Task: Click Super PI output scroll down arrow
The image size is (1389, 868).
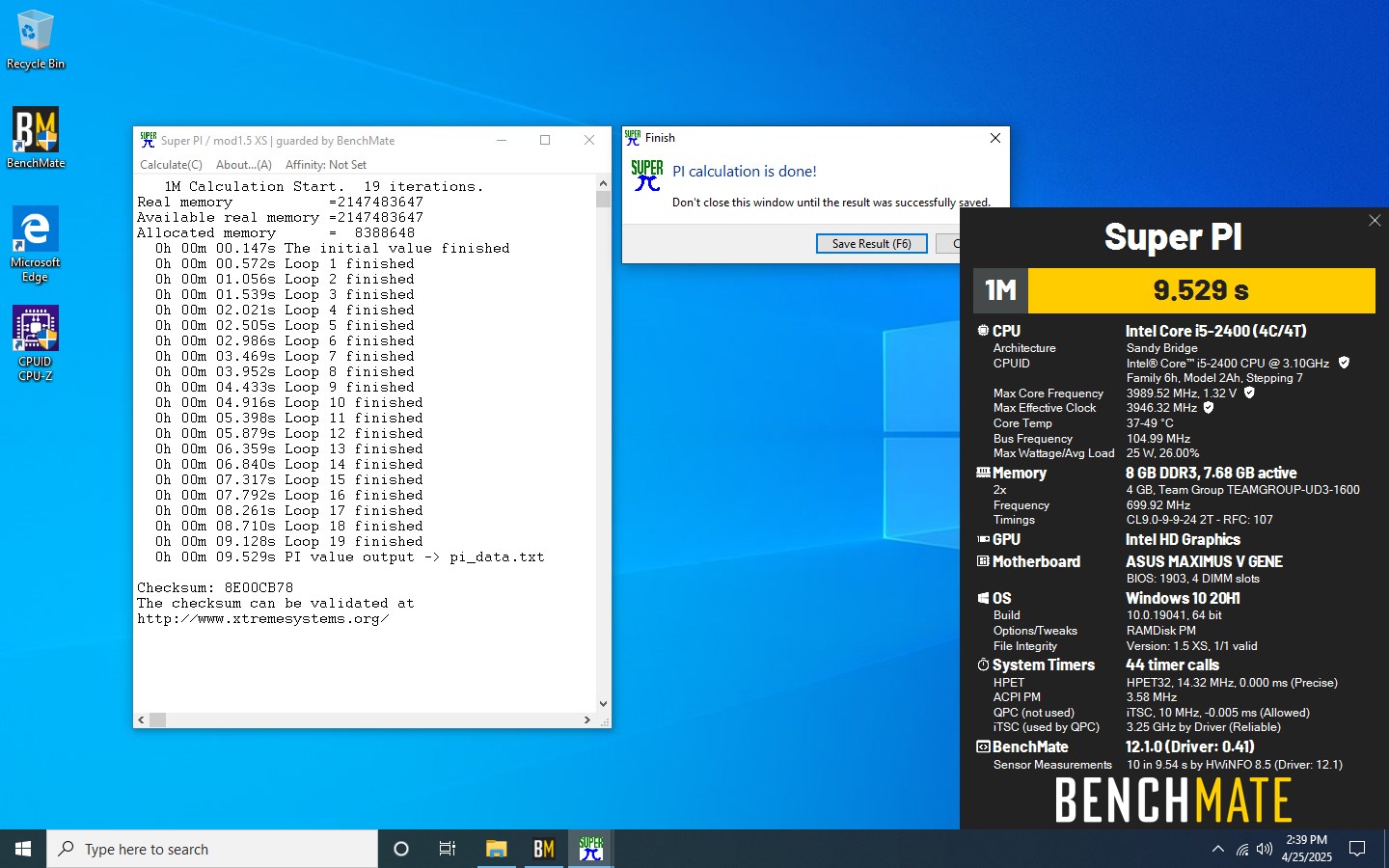Action: click(603, 704)
